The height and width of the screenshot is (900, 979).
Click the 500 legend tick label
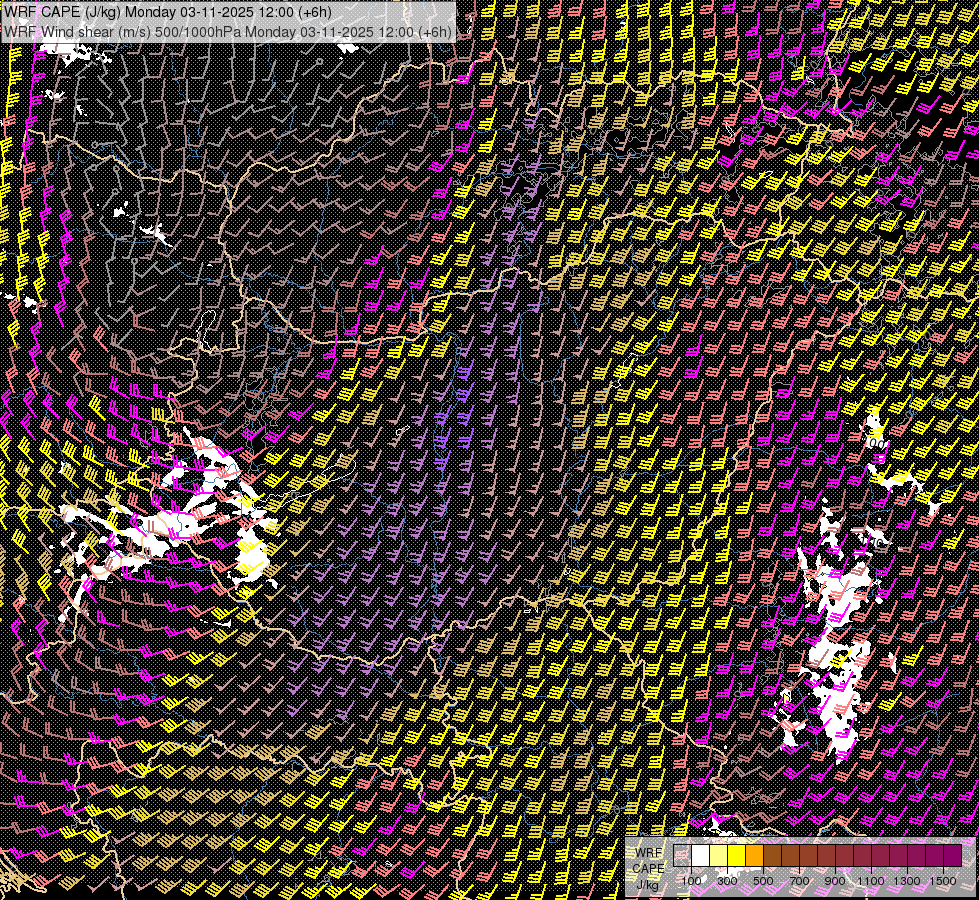click(763, 880)
